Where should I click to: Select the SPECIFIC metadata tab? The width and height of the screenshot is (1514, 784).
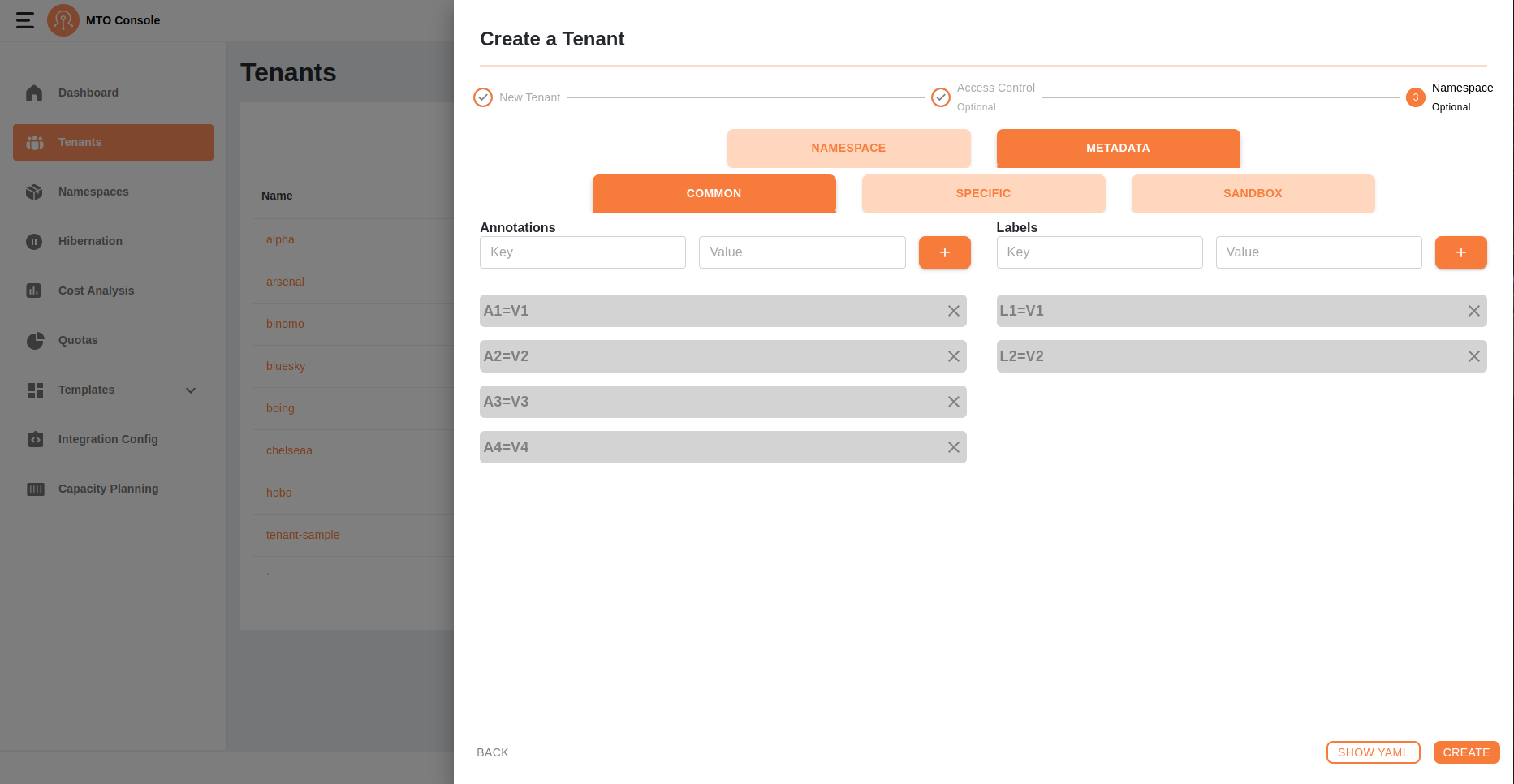tap(983, 193)
